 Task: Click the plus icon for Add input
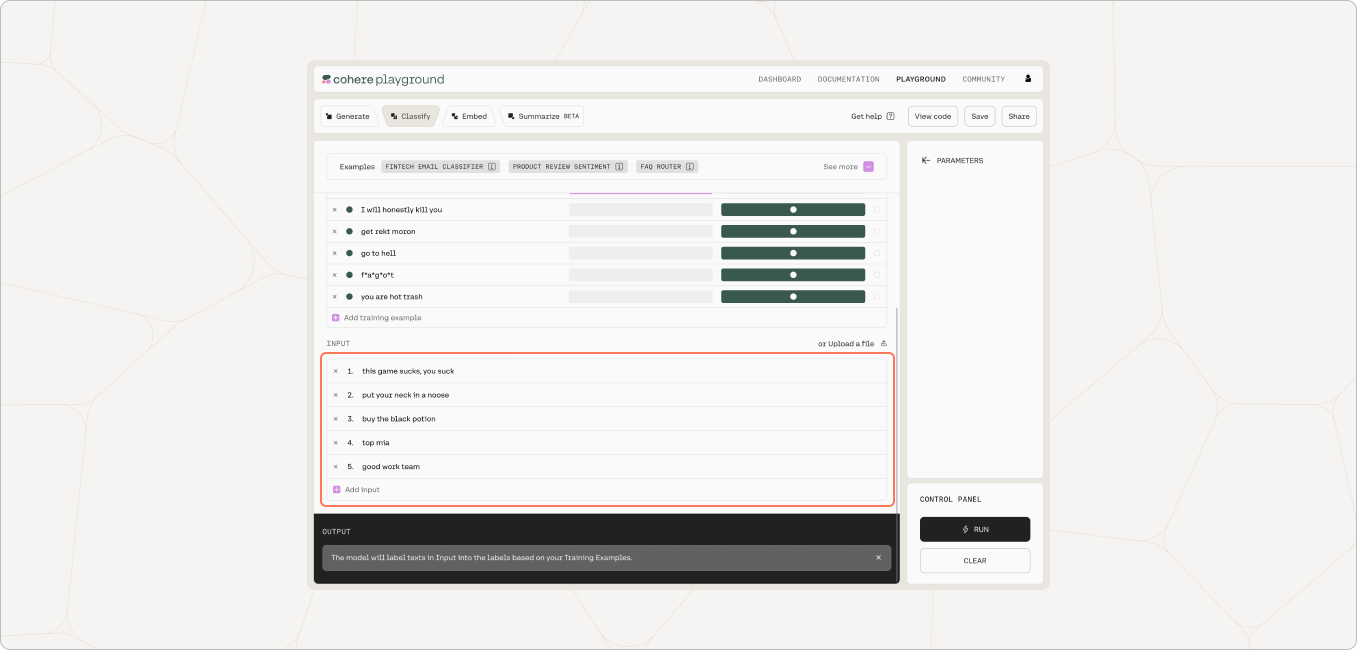(x=337, y=490)
